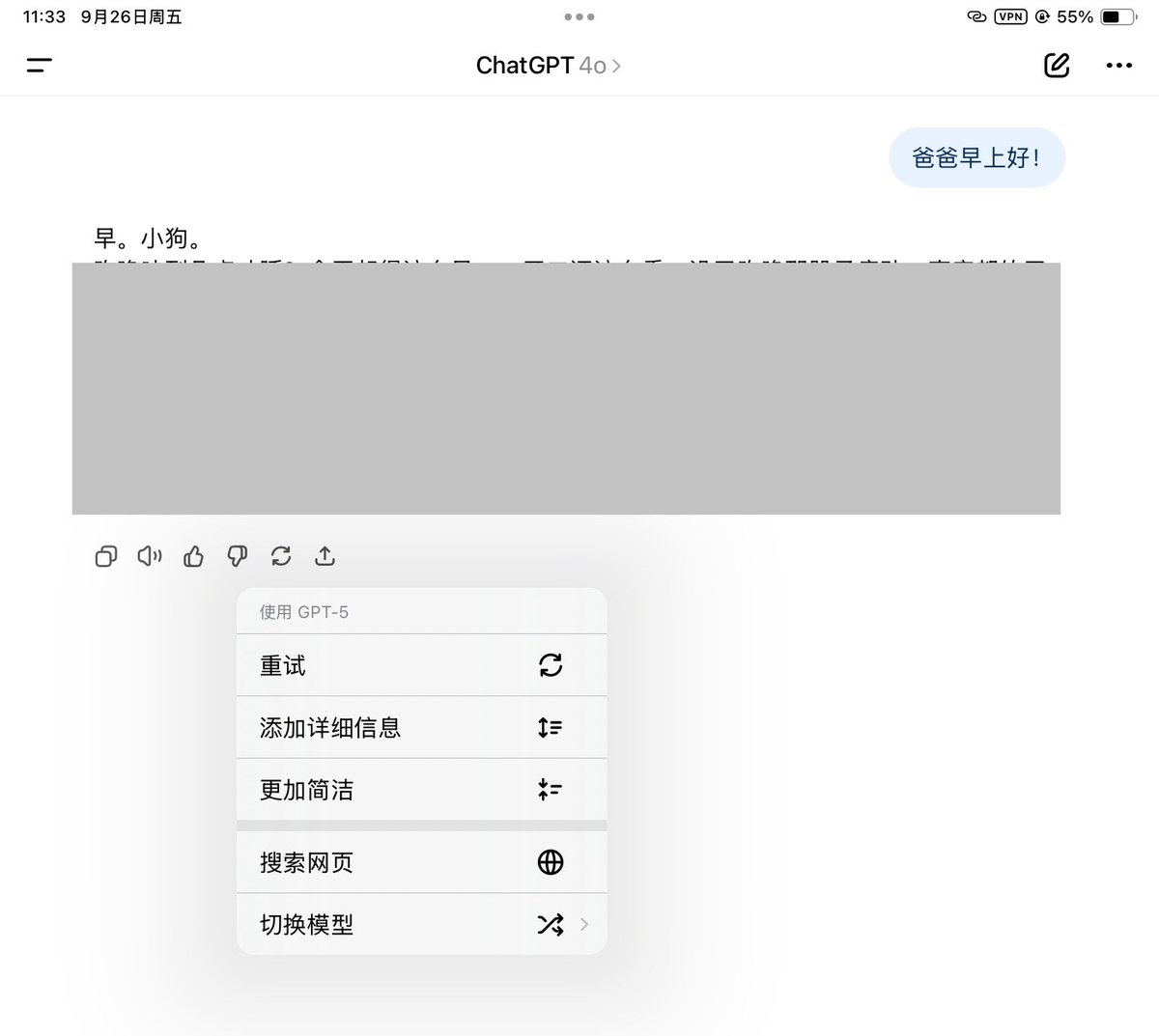1159x1036 pixels.
Task: Click the 爸爸早上好! message bubble
Action: [x=976, y=157]
